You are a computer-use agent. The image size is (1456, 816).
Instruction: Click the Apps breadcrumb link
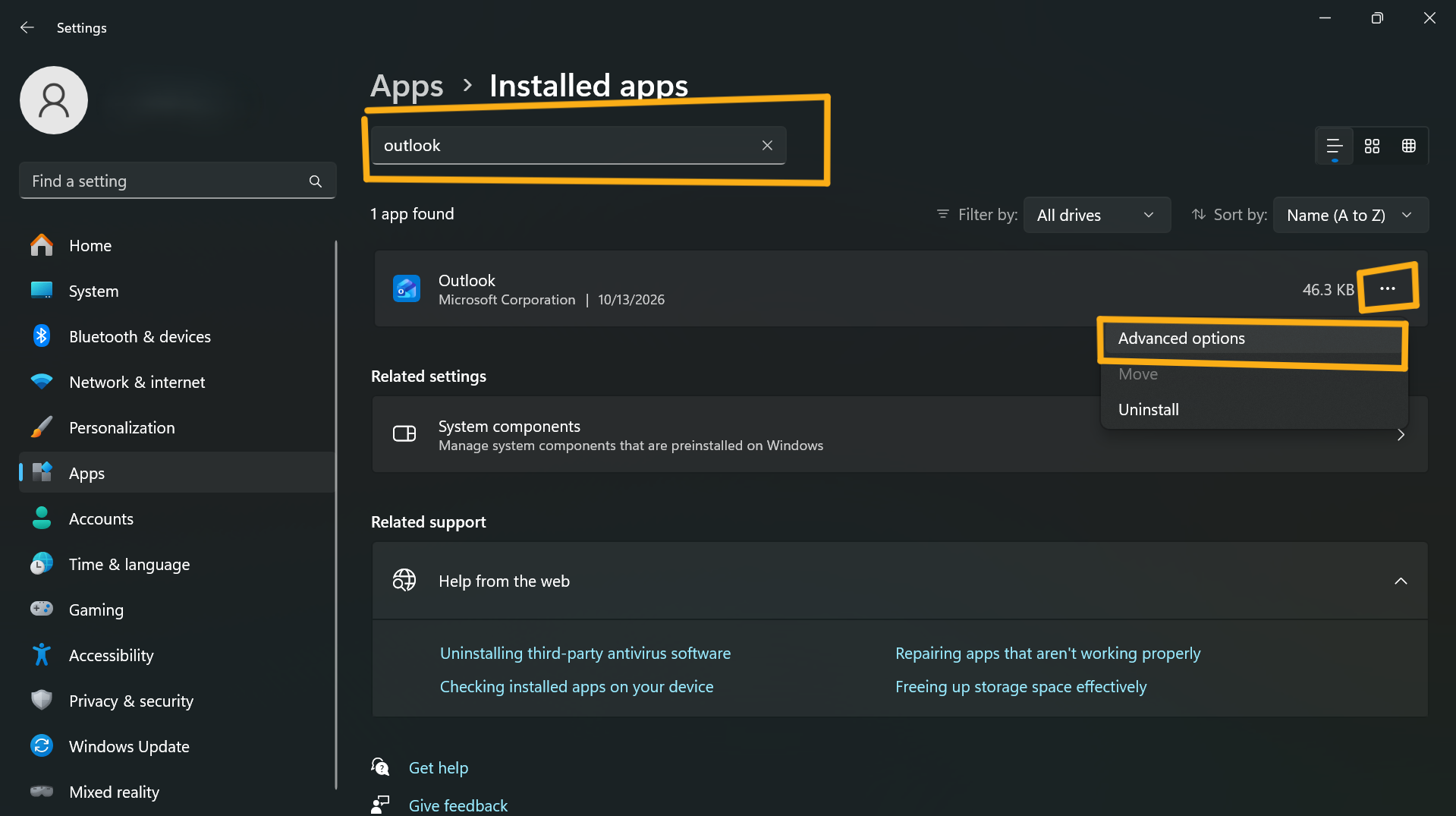tap(407, 86)
